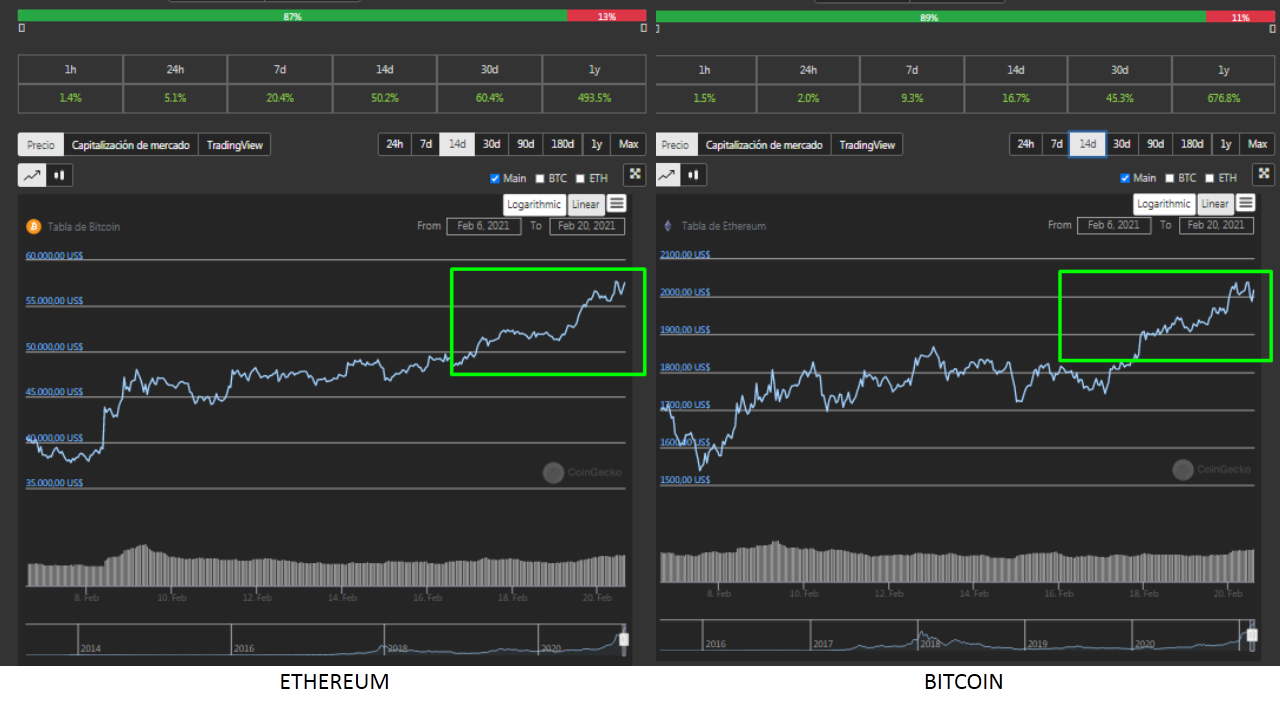Click the 60.4% thirty-day change value
This screenshot has height=720, width=1280.
[490, 98]
